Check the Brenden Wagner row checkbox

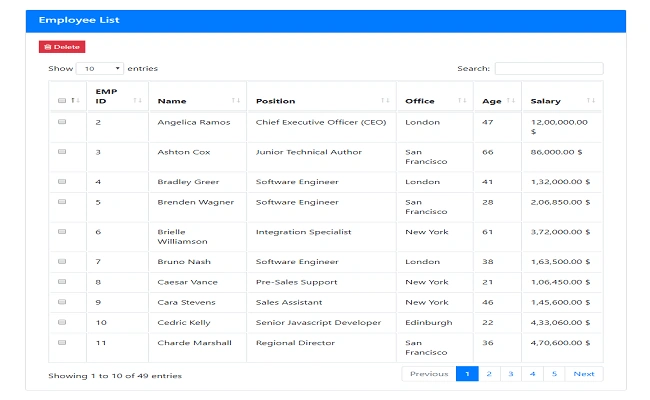(x=62, y=202)
